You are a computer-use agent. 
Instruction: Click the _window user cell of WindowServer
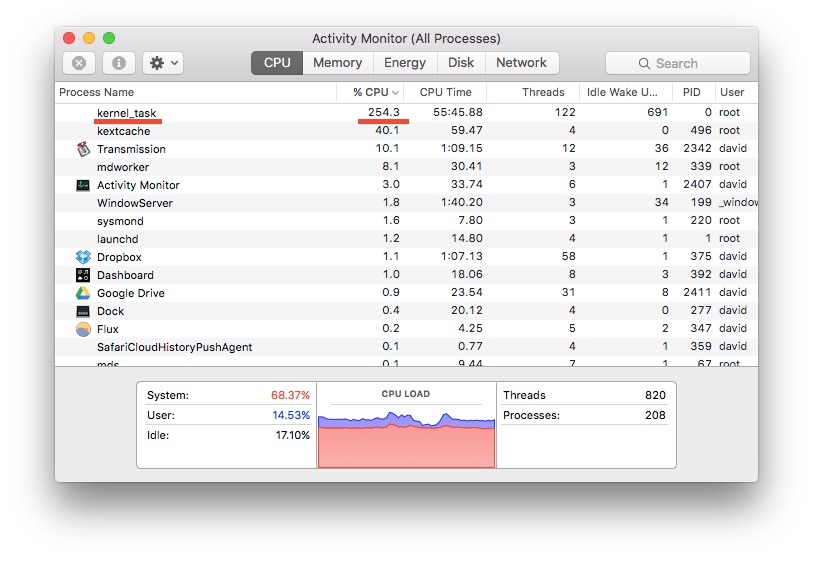tap(738, 202)
